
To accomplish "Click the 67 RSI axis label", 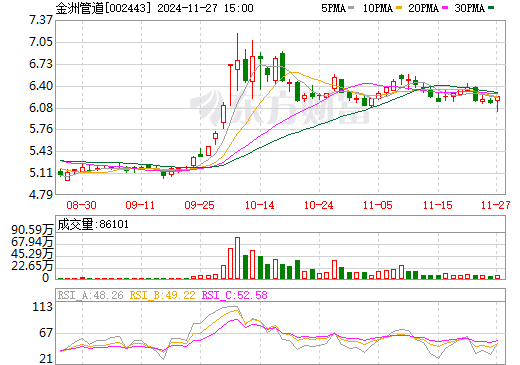I will tap(46, 333).
